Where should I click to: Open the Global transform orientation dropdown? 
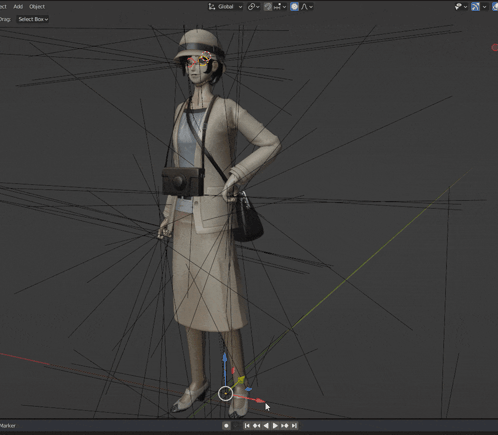point(225,7)
